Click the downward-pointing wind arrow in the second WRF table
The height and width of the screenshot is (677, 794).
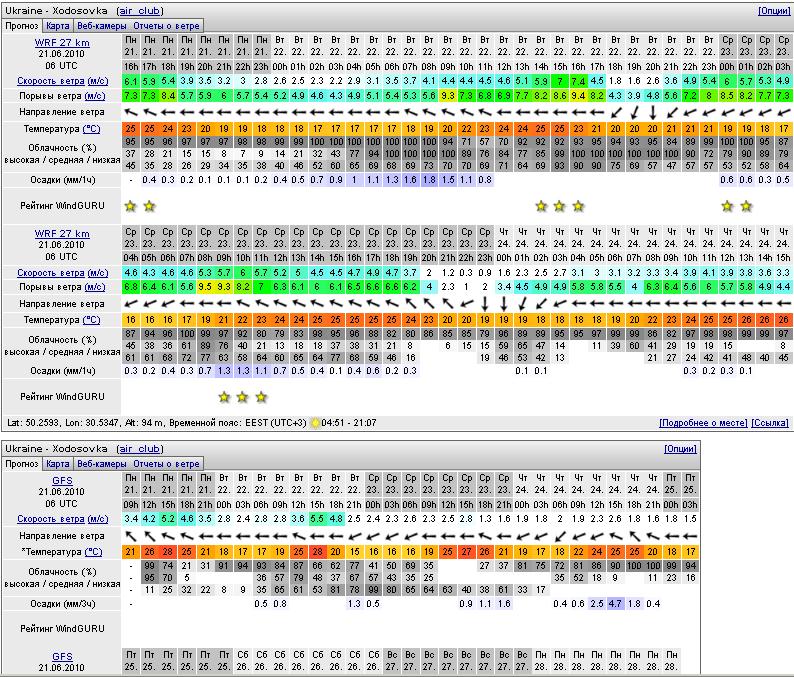[x=485, y=303]
